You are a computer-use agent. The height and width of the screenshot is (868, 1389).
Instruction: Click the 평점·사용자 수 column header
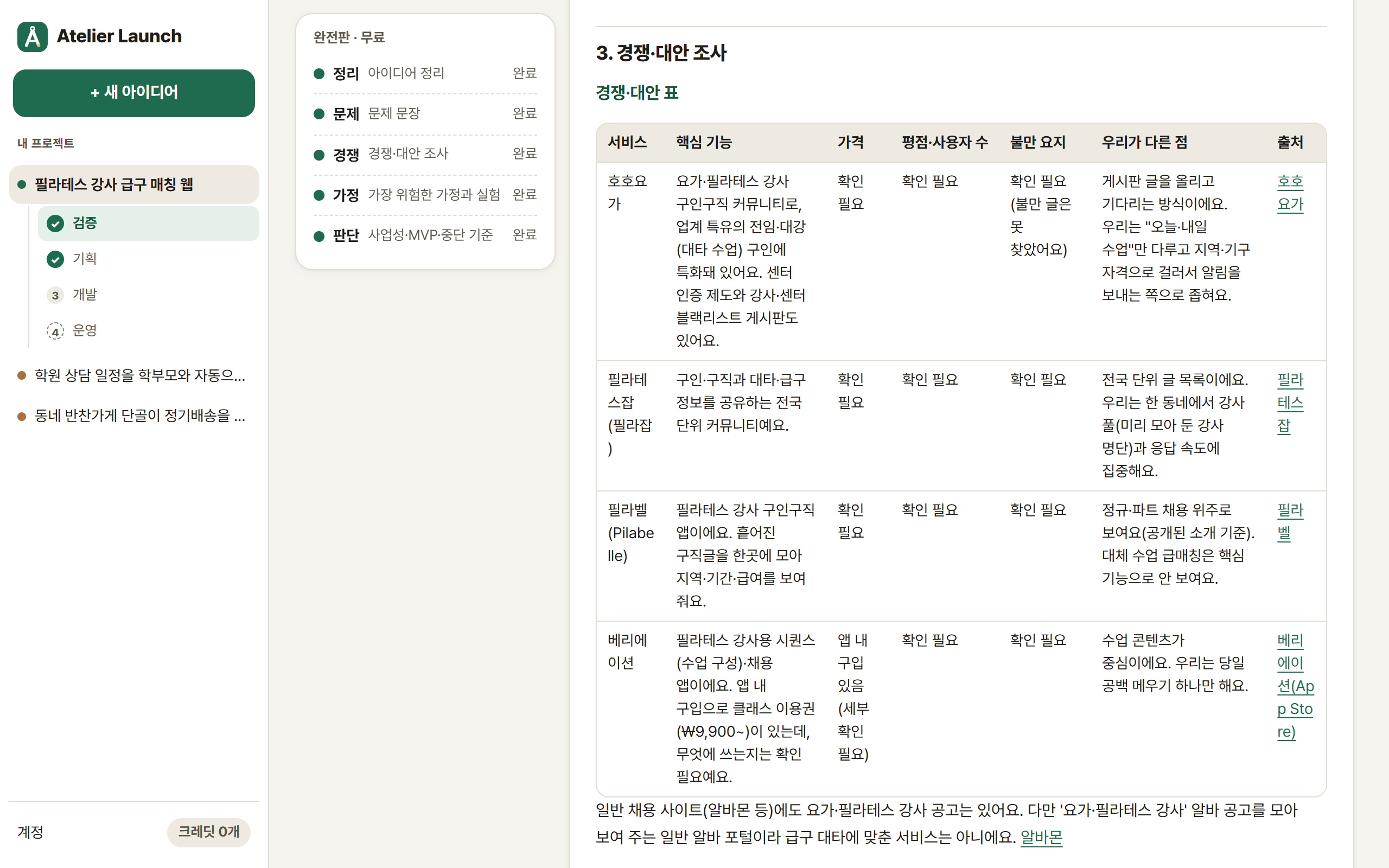point(945,142)
